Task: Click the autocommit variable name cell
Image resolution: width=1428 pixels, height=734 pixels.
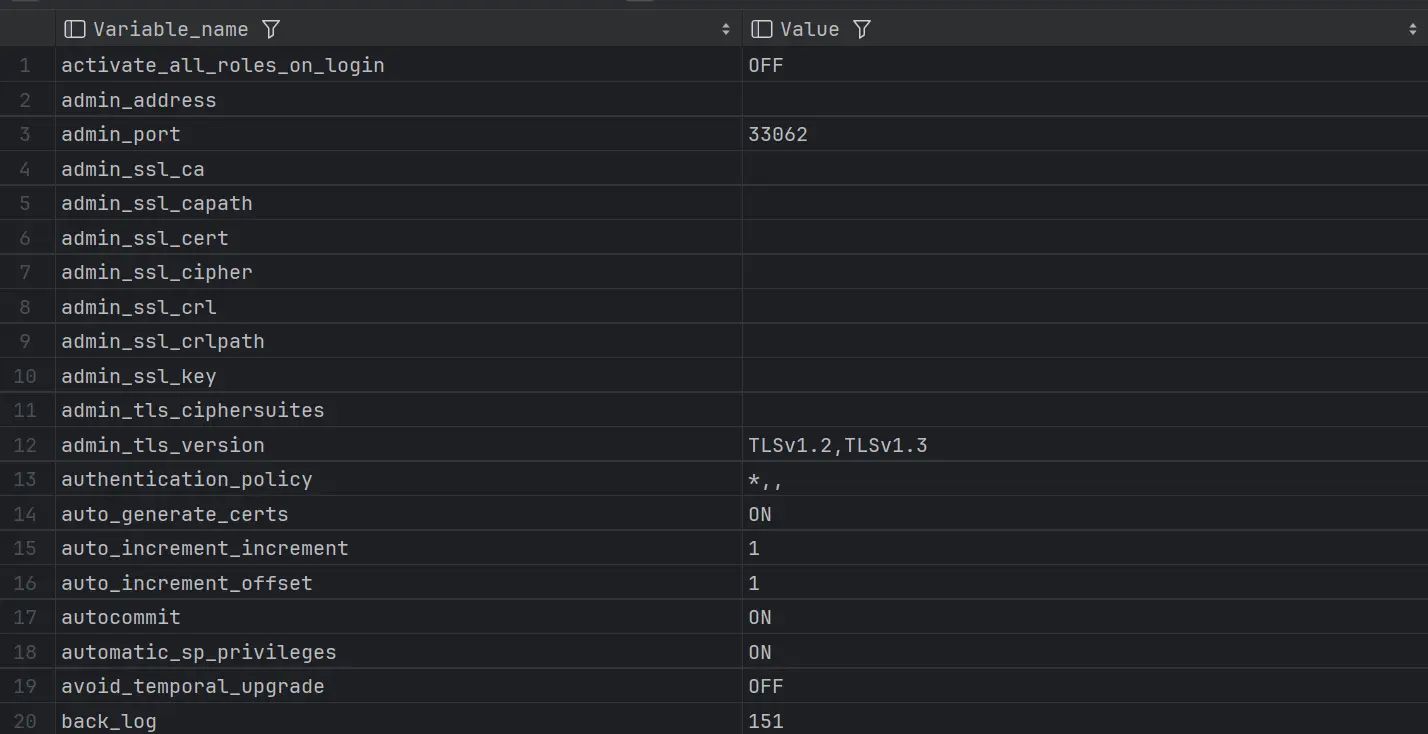Action: 121,617
